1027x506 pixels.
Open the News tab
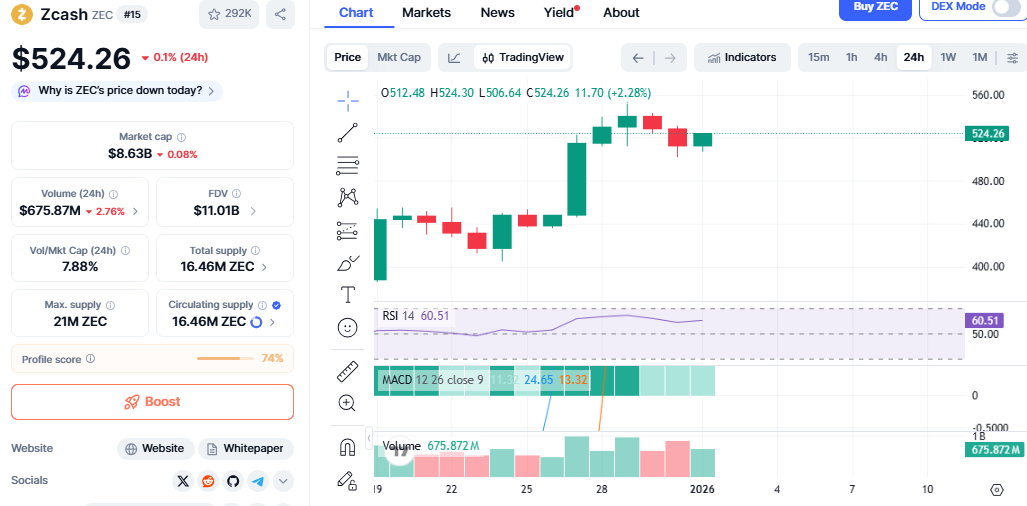[497, 13]
